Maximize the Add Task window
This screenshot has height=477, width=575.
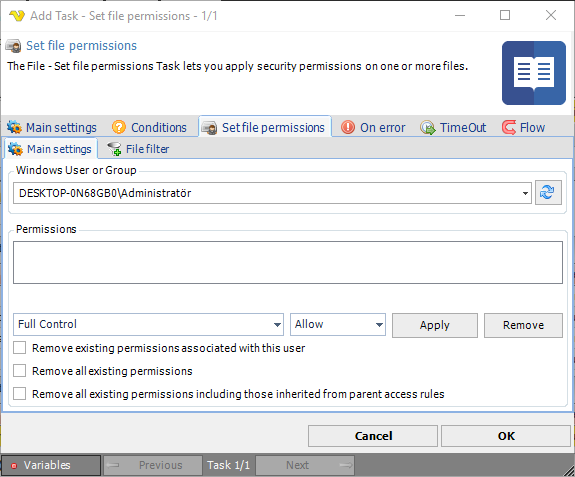click(x=505, y=15)
